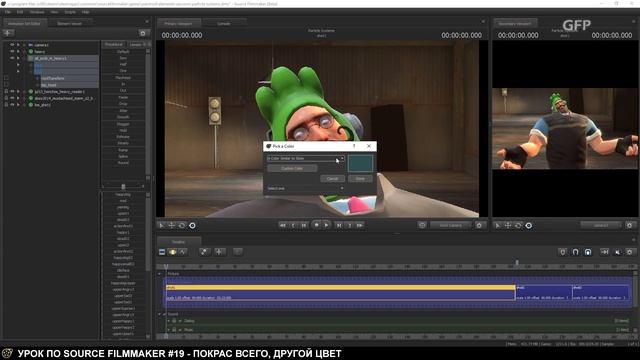Select the circle screen tool under primary viewport
640x360 pixels.
pyautogui.click(x=192, y=225)
